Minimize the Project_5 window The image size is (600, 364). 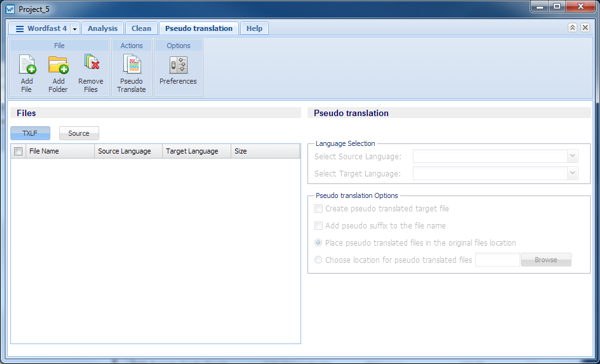point(540,7)
